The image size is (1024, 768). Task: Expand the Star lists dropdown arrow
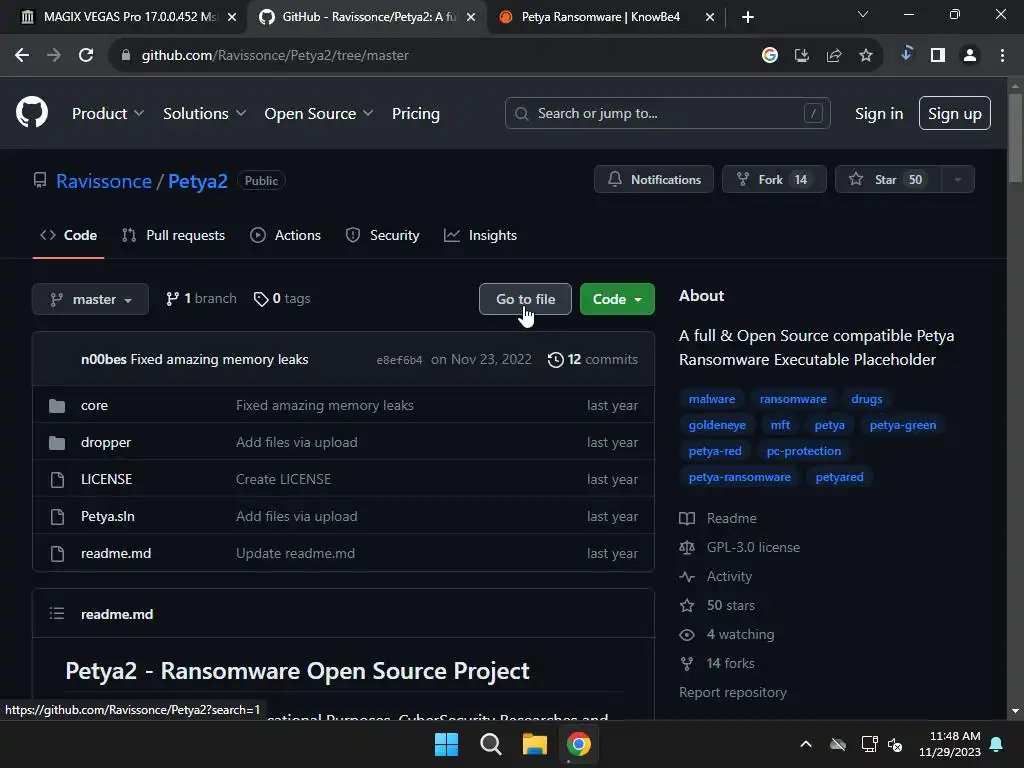tap(957, 180)
